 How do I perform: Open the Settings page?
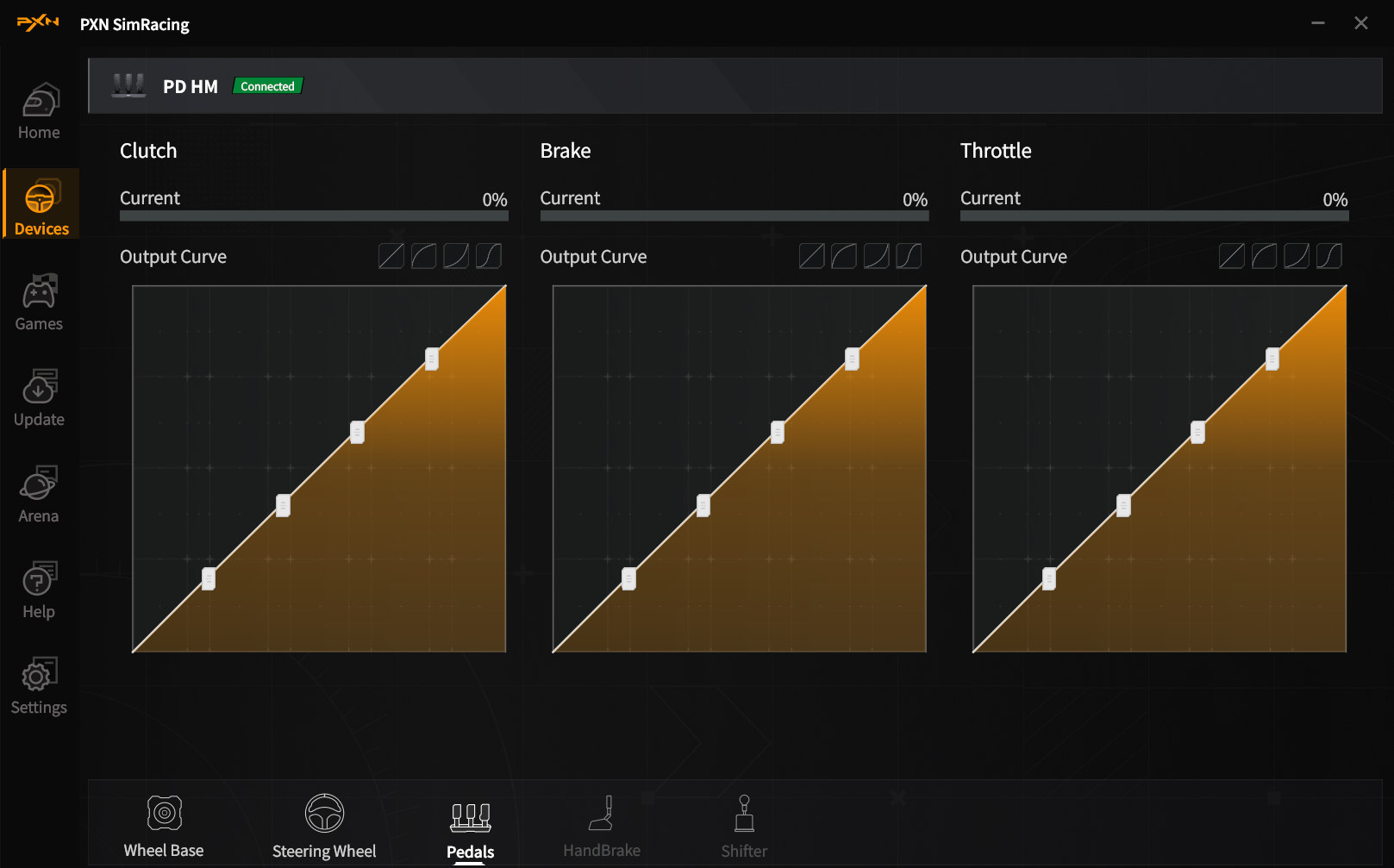click(x=39, y=687)
